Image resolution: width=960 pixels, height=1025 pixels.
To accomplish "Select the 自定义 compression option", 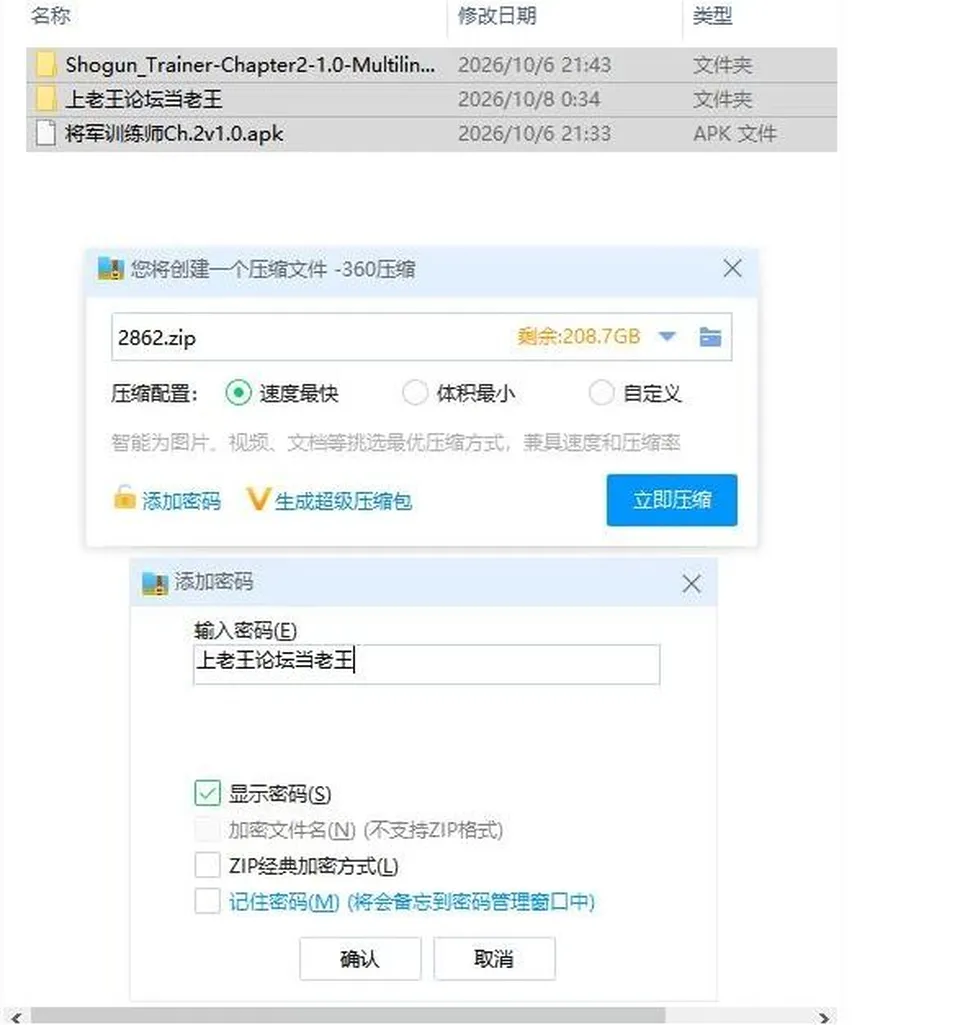I will tap(601, 393).
